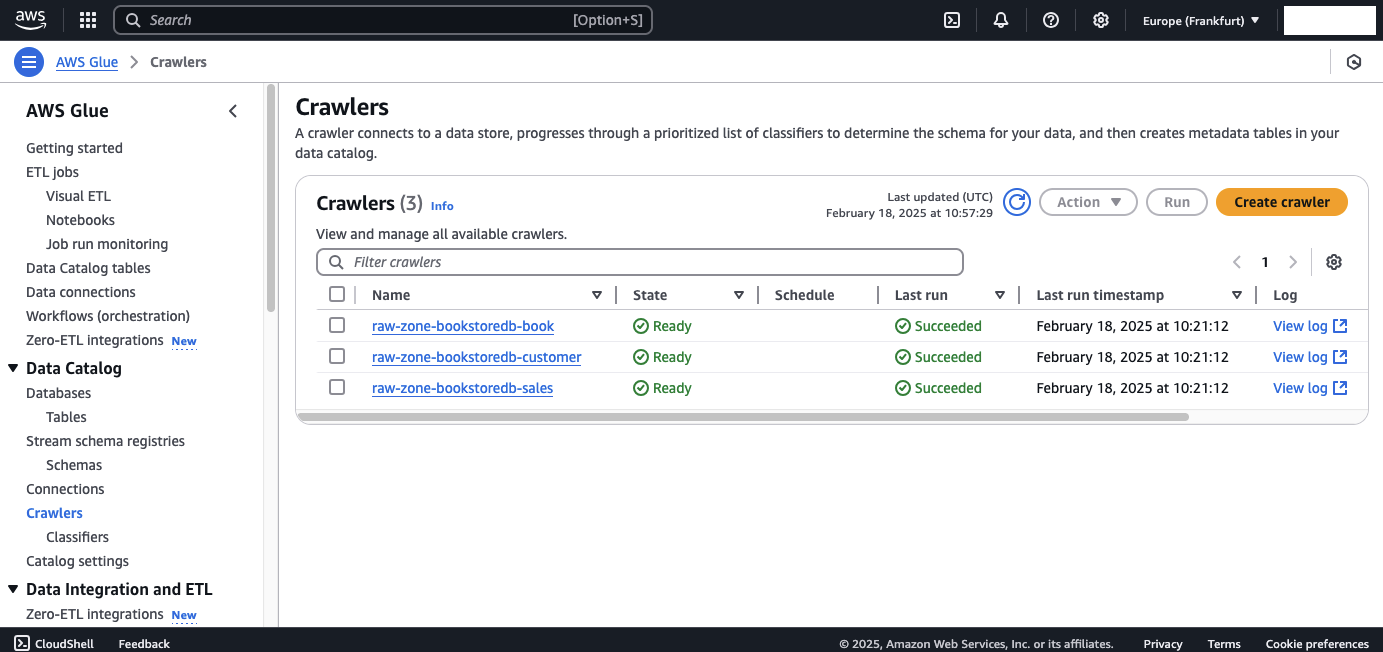Refresh the crawlers list
The image size is (1383, 652).
tap(1017, 201)
